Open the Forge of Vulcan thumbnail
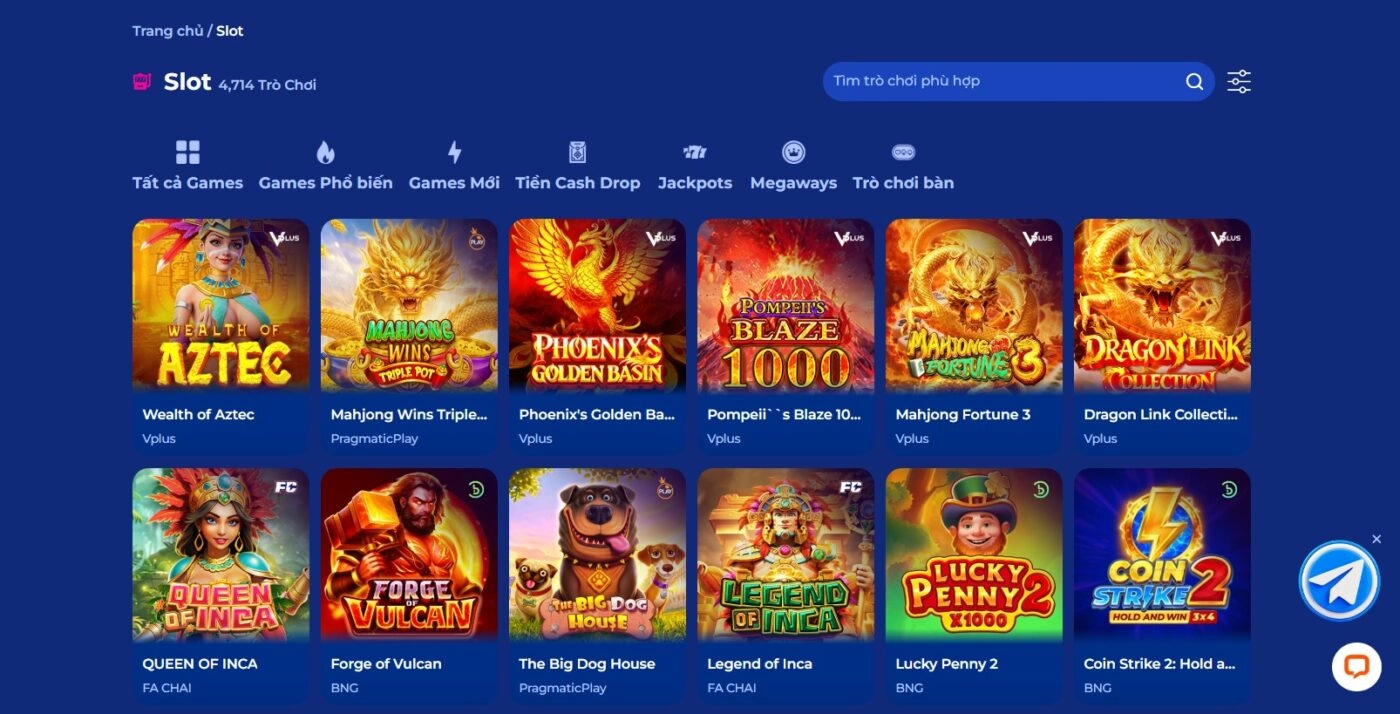 (x=409, y=555)
